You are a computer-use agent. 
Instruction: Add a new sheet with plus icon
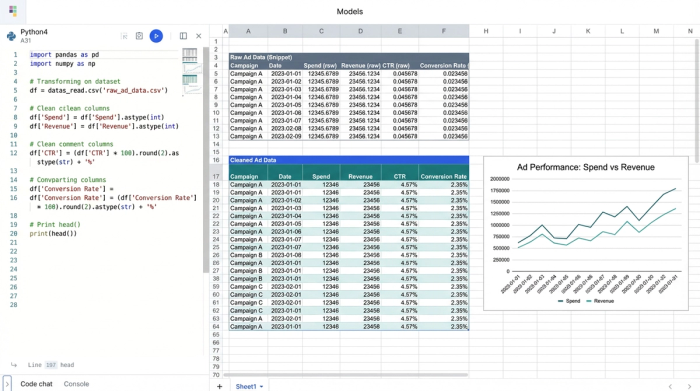219,386
